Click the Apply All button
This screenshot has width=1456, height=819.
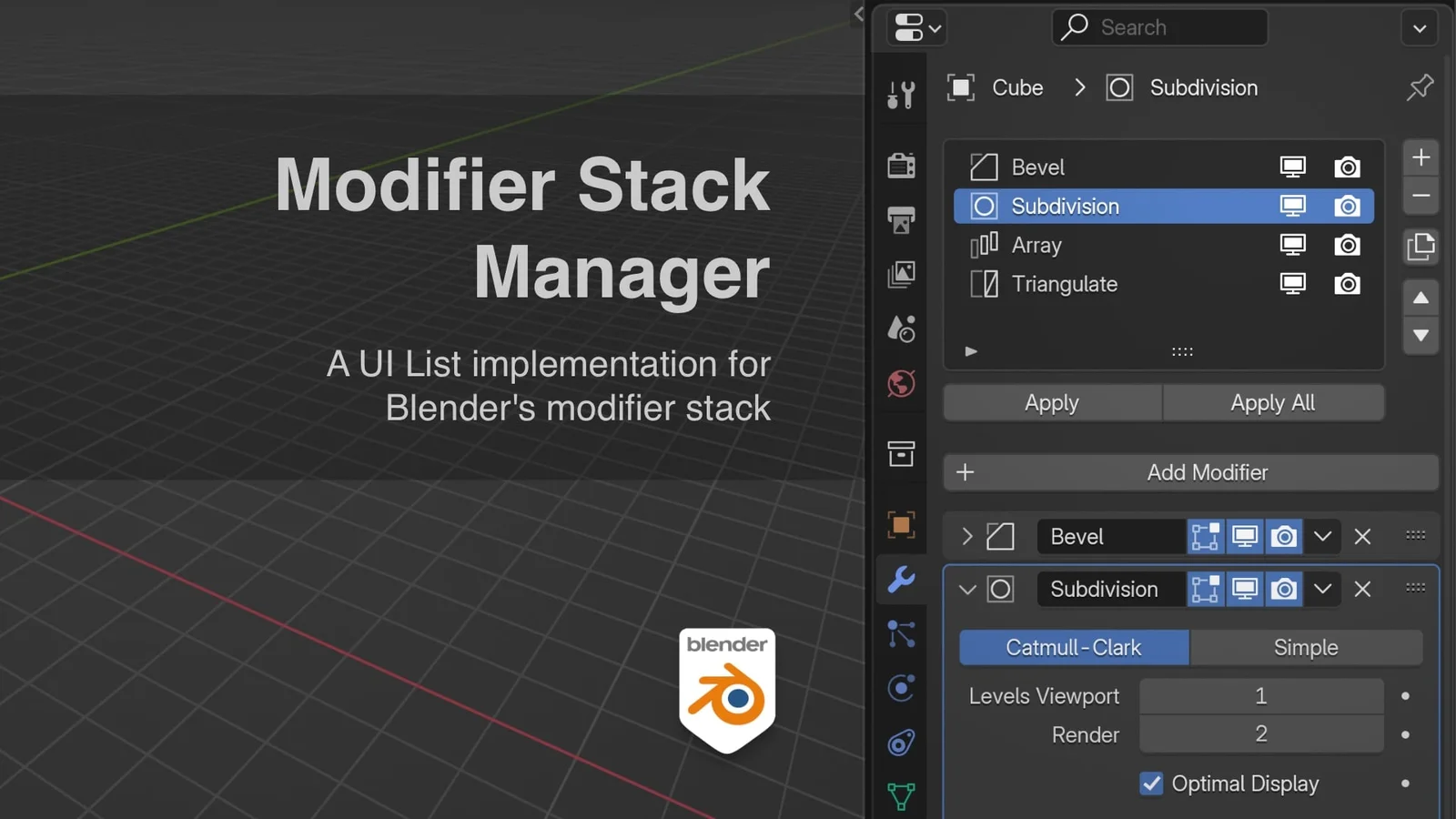(1272, 403)
